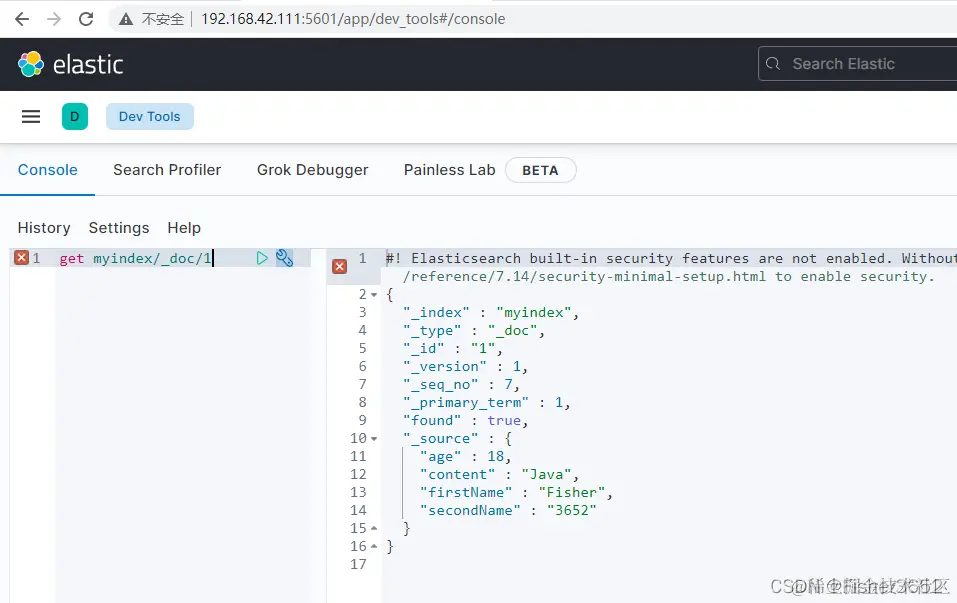Switch to the Grok Debugger tab
The image size is (957, 603).
312,170
